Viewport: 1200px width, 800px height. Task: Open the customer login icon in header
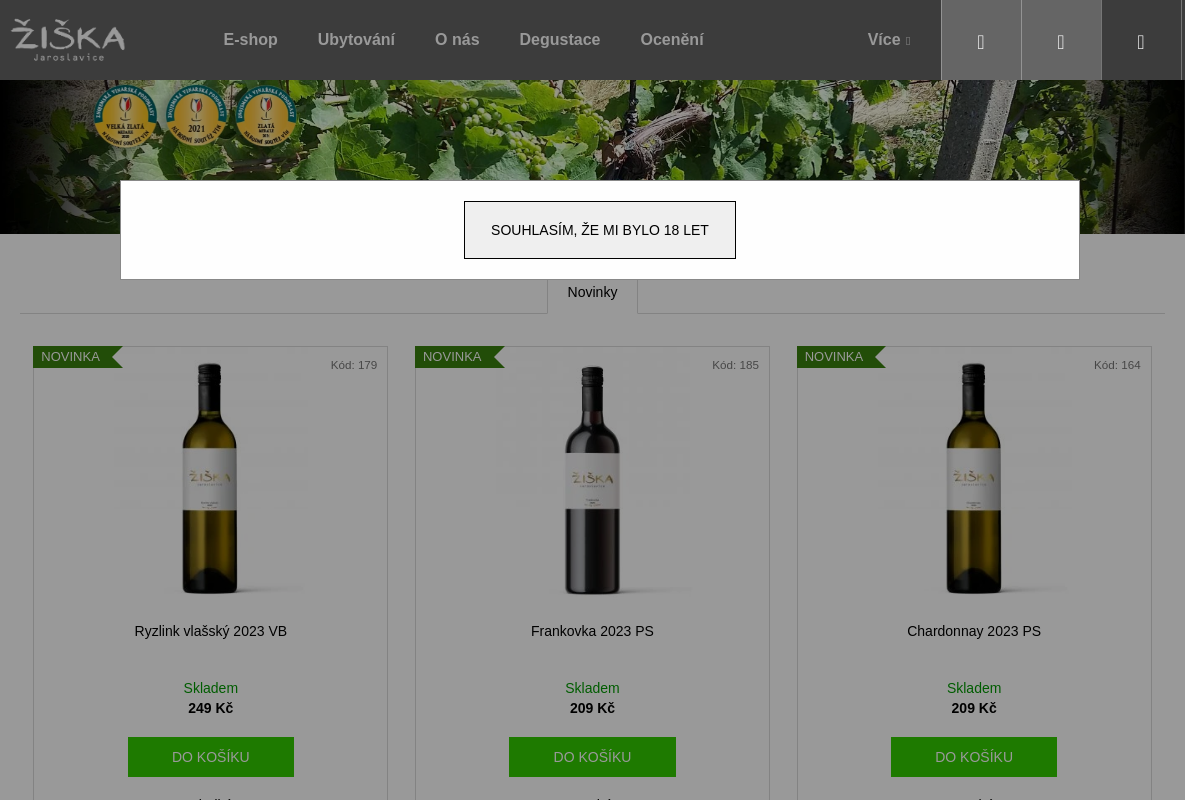(1061, 41)
